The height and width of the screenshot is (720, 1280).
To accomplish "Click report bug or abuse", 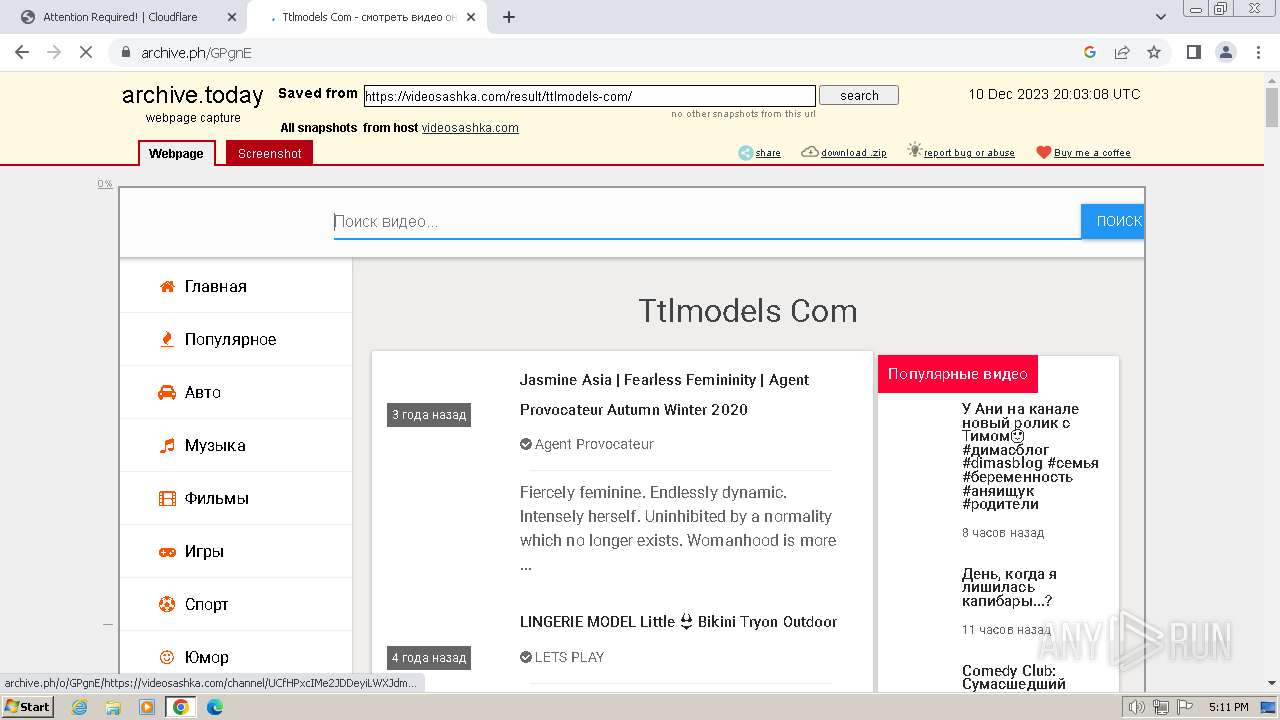I will point(969,153).
